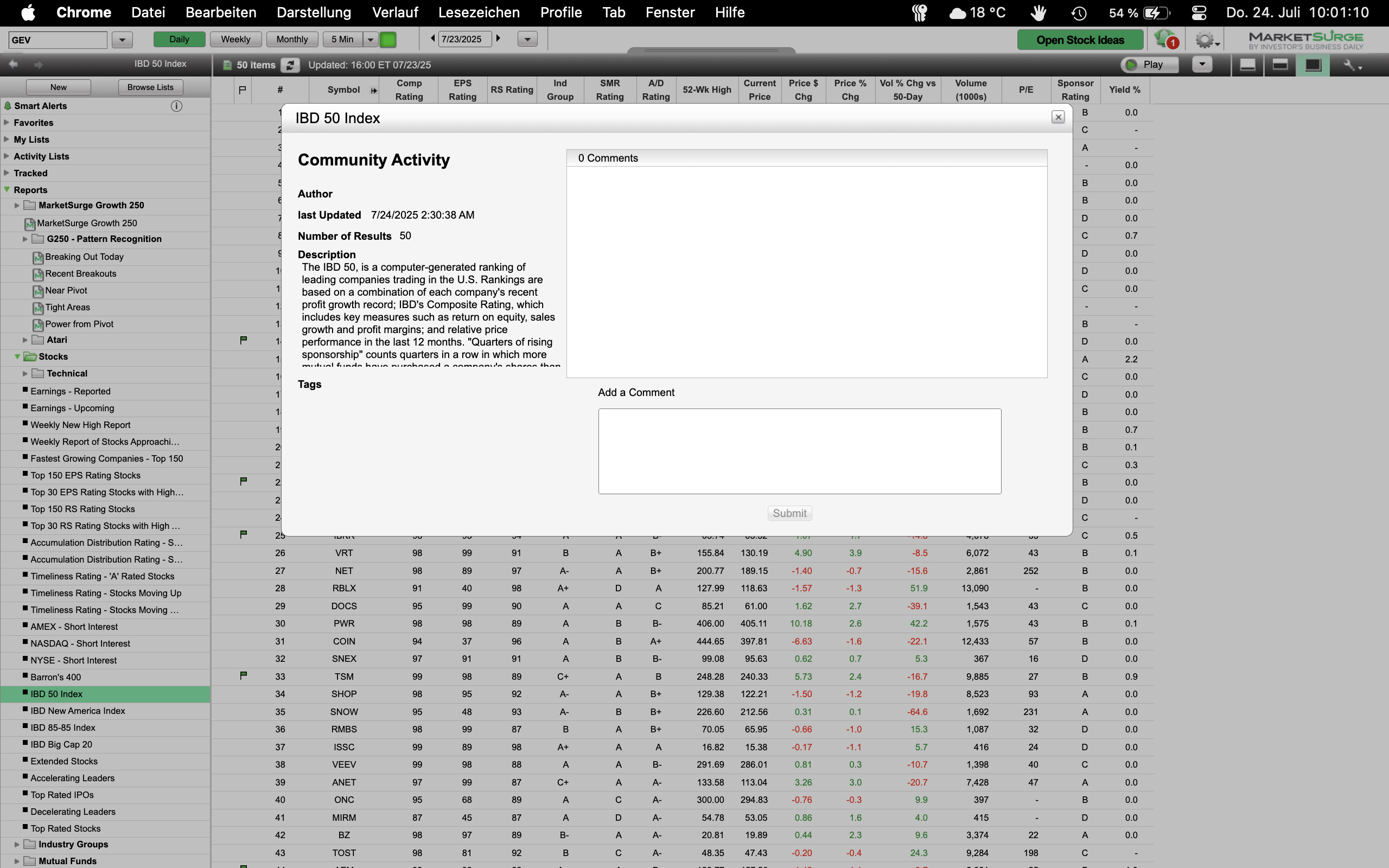Image resolution: width=1389 pixels, height=868 pixels.
Task: Click the back navigation arrow
Action: click(14, 65)
